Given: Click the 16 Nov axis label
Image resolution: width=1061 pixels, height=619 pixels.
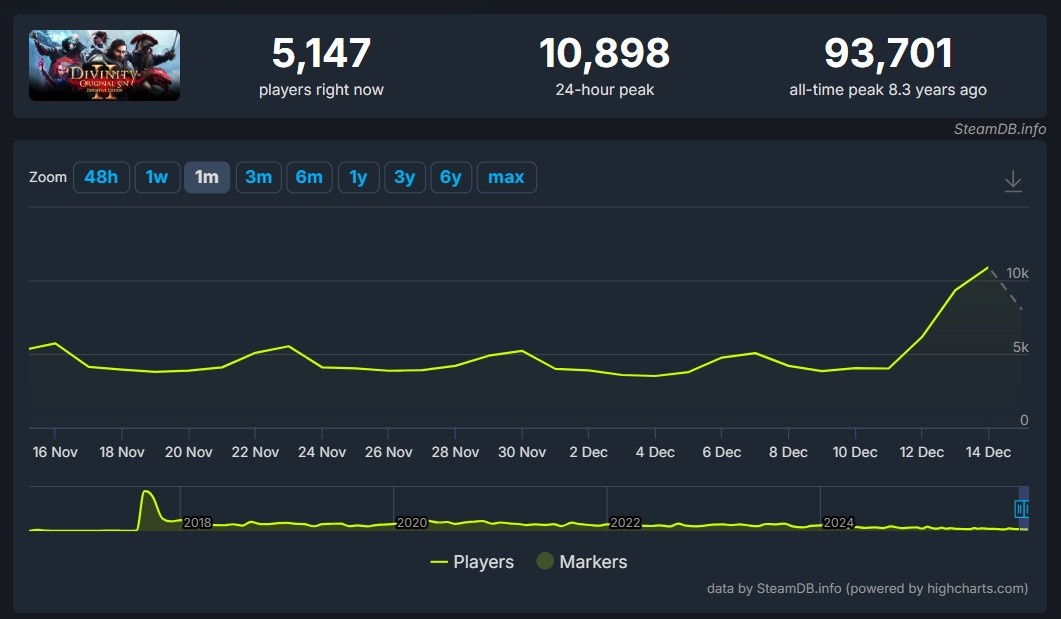Looking at the screenshot, I should coord(55,452).
